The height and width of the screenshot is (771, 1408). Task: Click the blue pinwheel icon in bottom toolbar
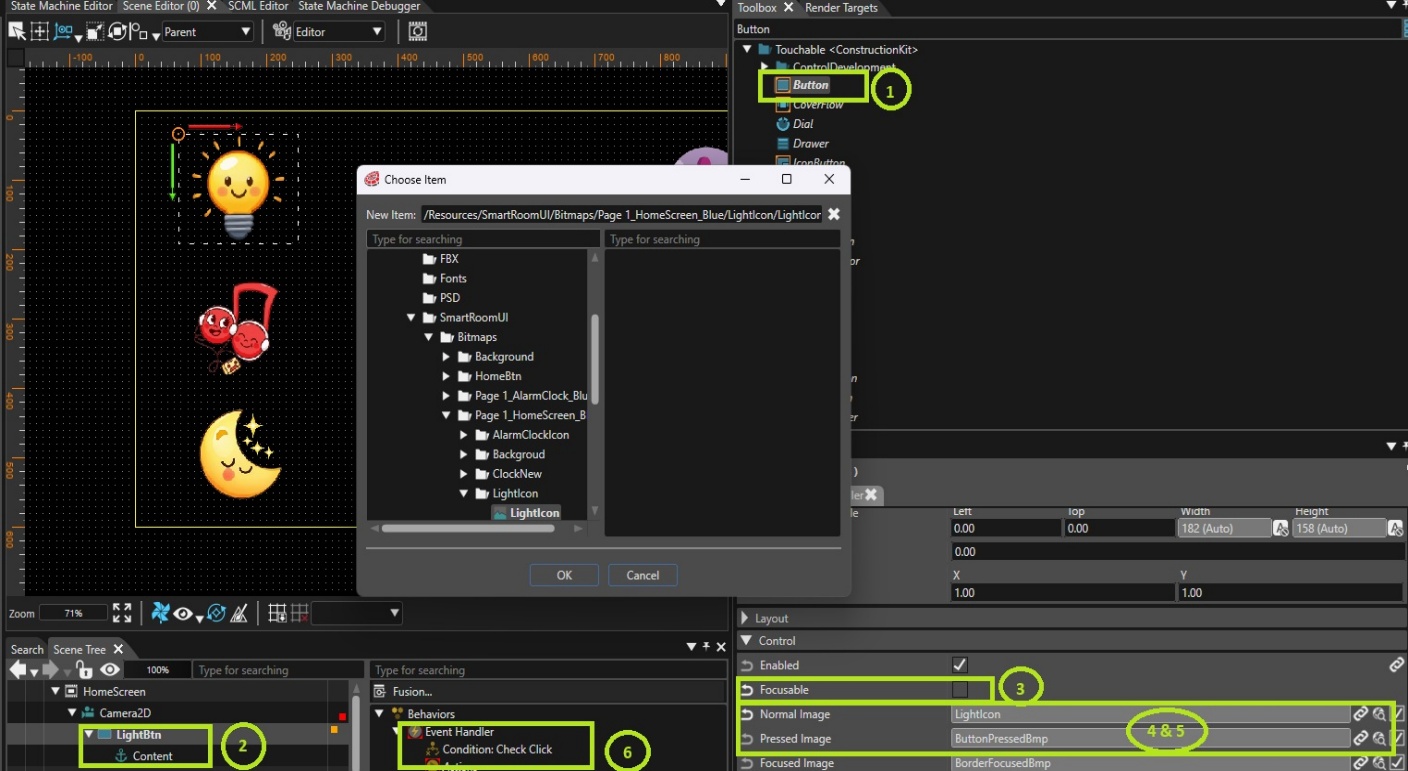160,613
